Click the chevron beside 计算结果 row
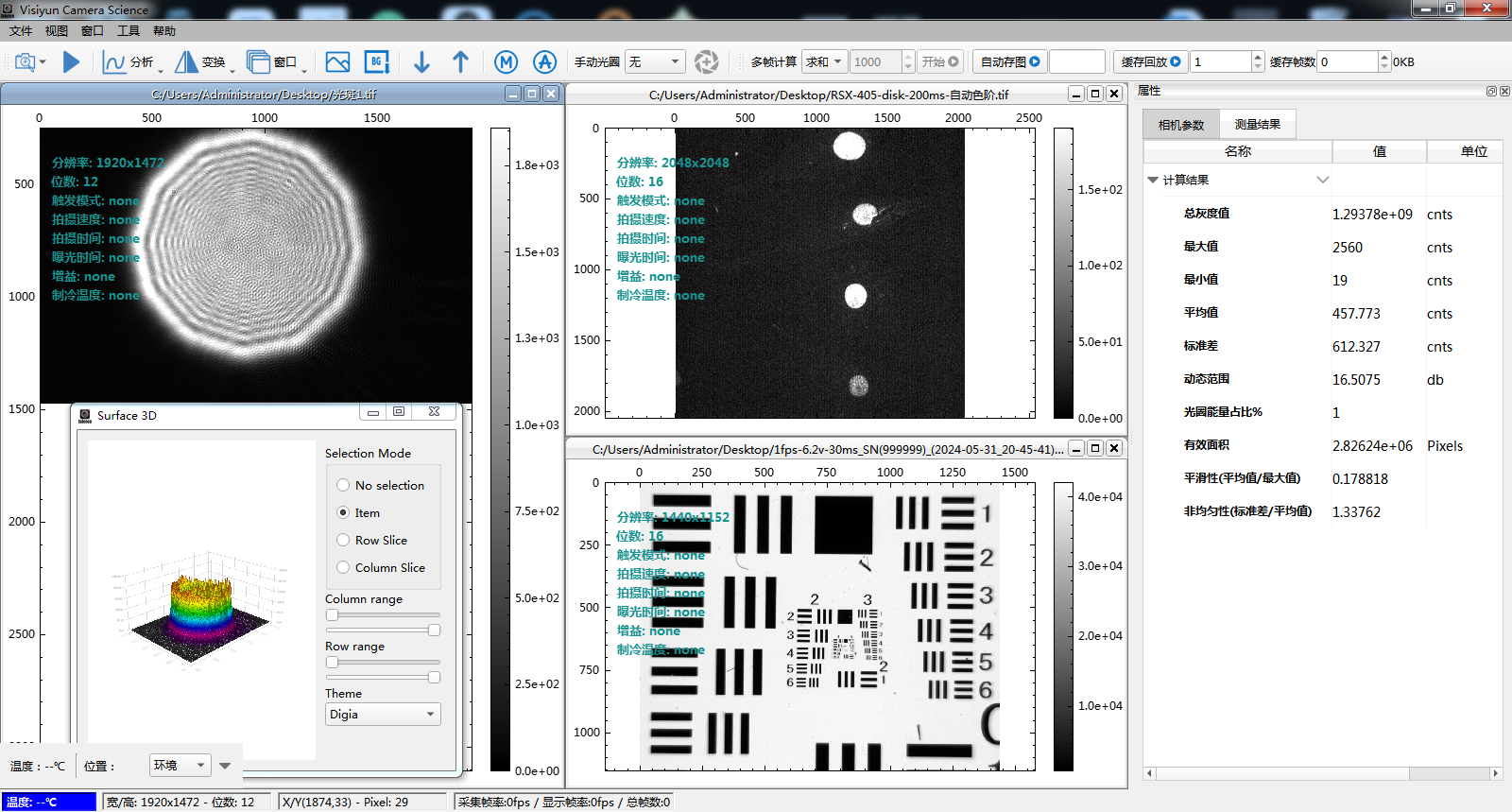The height and width of the screenshot is (812, 1512). [x=1323, y=180]
